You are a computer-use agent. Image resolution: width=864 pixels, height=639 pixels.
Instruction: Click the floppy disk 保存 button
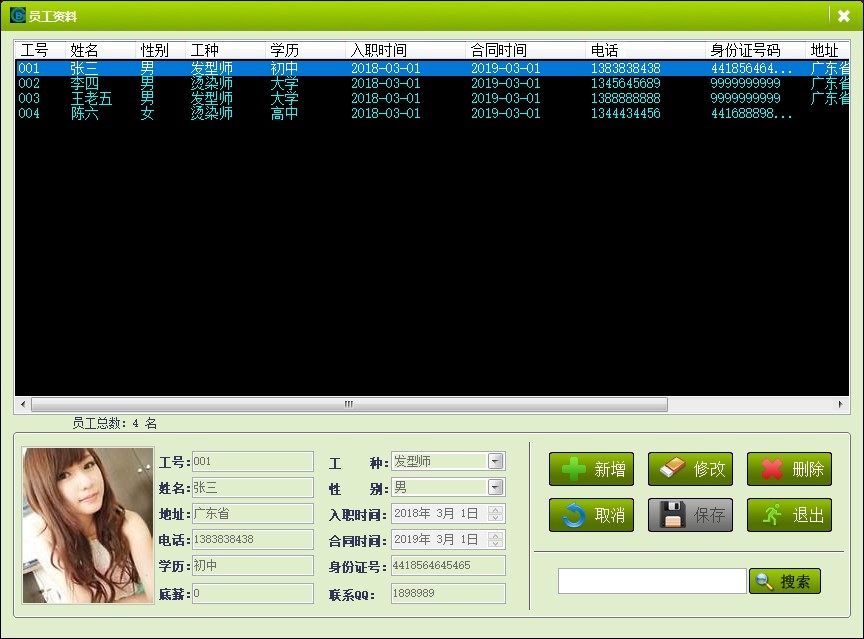[x=690, y=515]
